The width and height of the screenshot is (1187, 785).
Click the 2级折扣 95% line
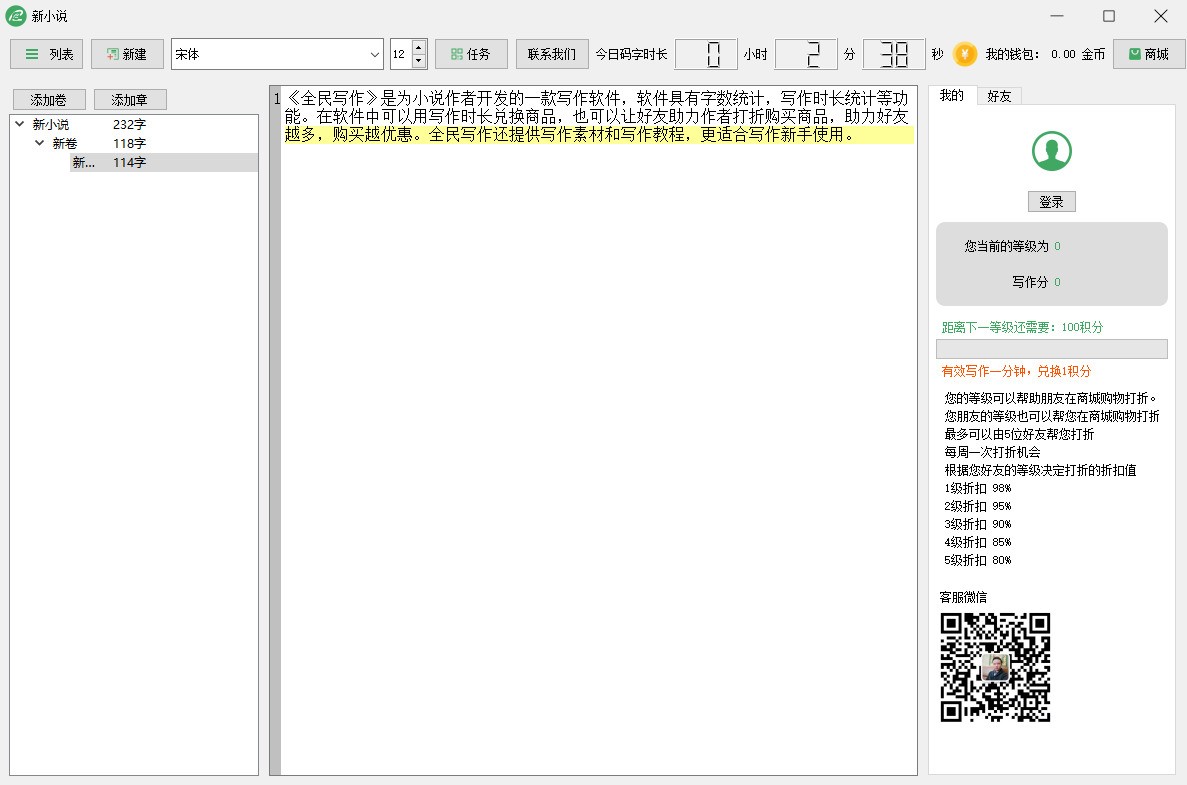click(977, 506)
